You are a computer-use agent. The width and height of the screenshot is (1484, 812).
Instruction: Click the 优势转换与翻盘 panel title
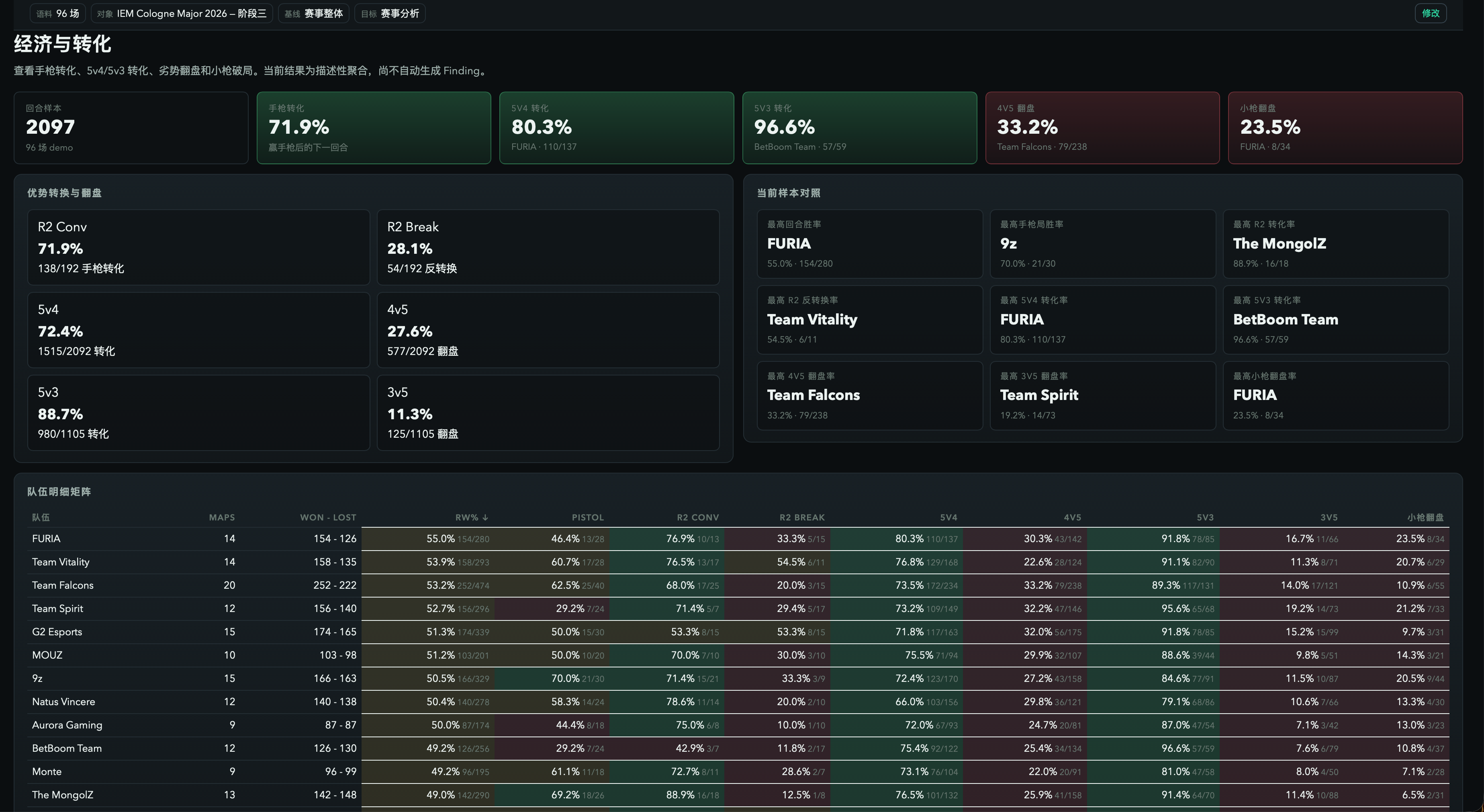[64, 193]
